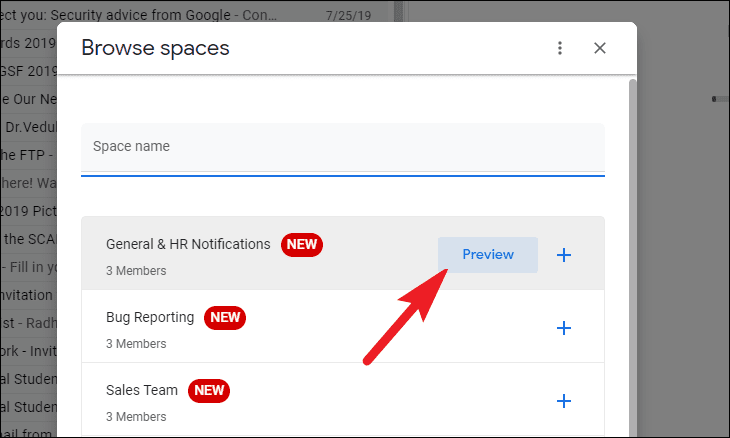
Task: Join the Bug Reporting space with plus icon
Action: (564, 328)
